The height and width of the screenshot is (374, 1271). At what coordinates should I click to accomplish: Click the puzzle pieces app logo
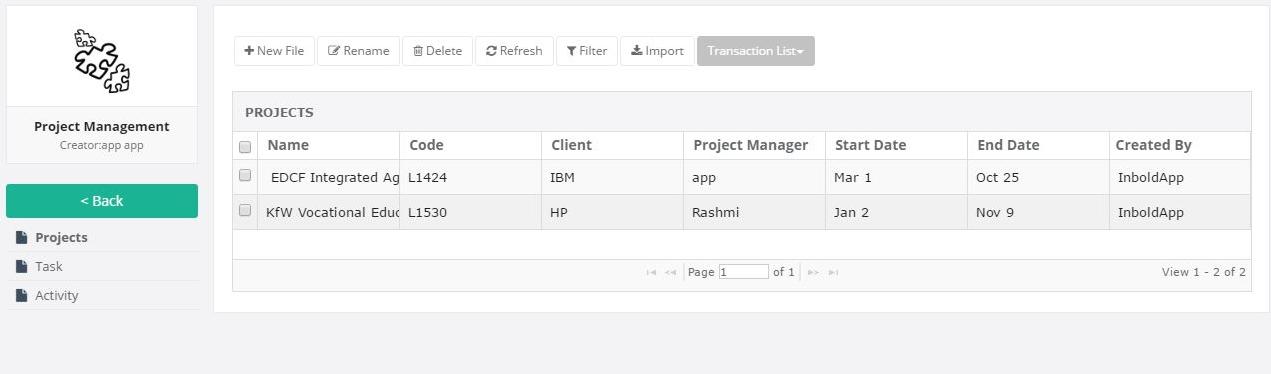[x=102, y=60]
